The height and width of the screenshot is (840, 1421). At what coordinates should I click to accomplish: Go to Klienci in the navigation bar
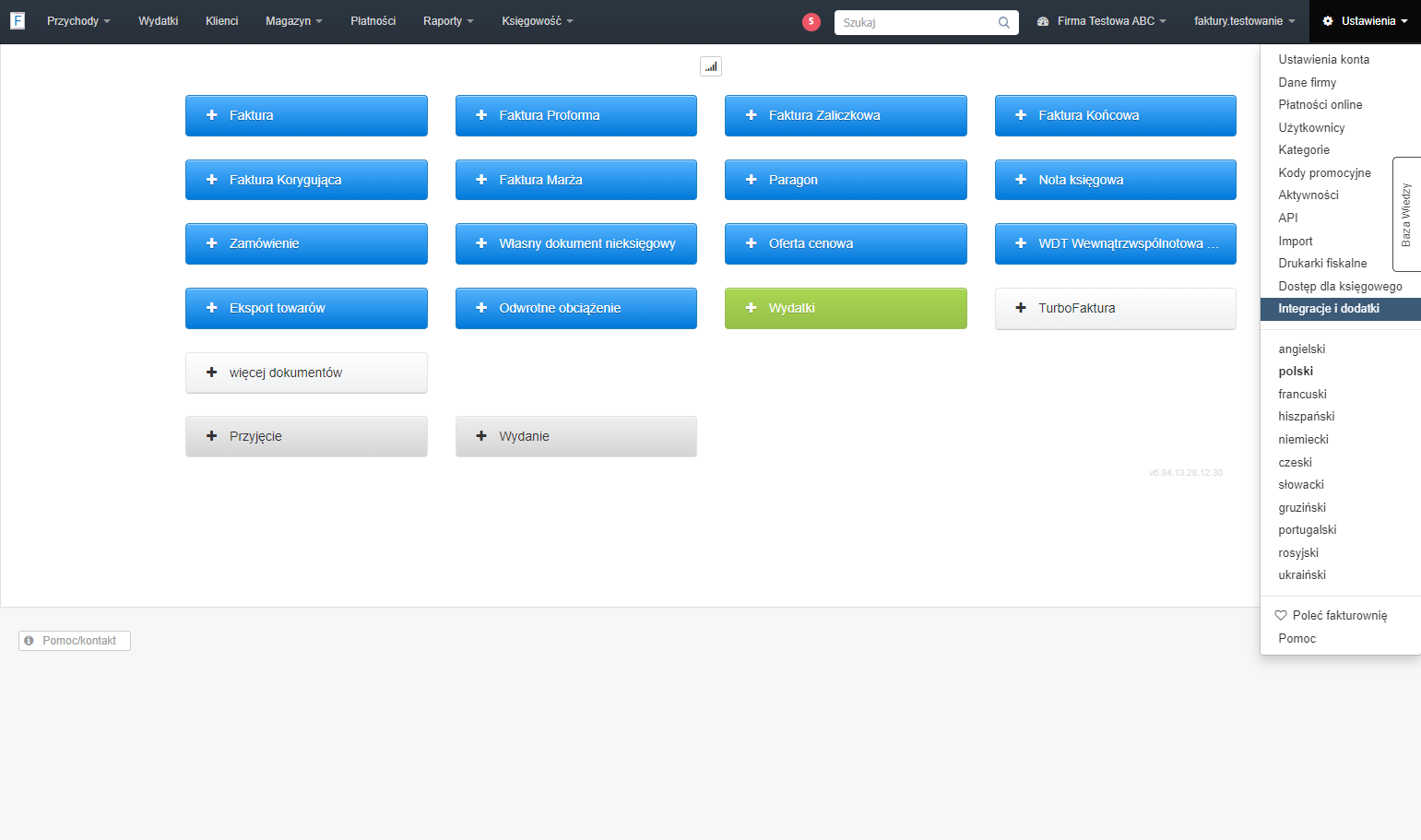pos(222,21)
